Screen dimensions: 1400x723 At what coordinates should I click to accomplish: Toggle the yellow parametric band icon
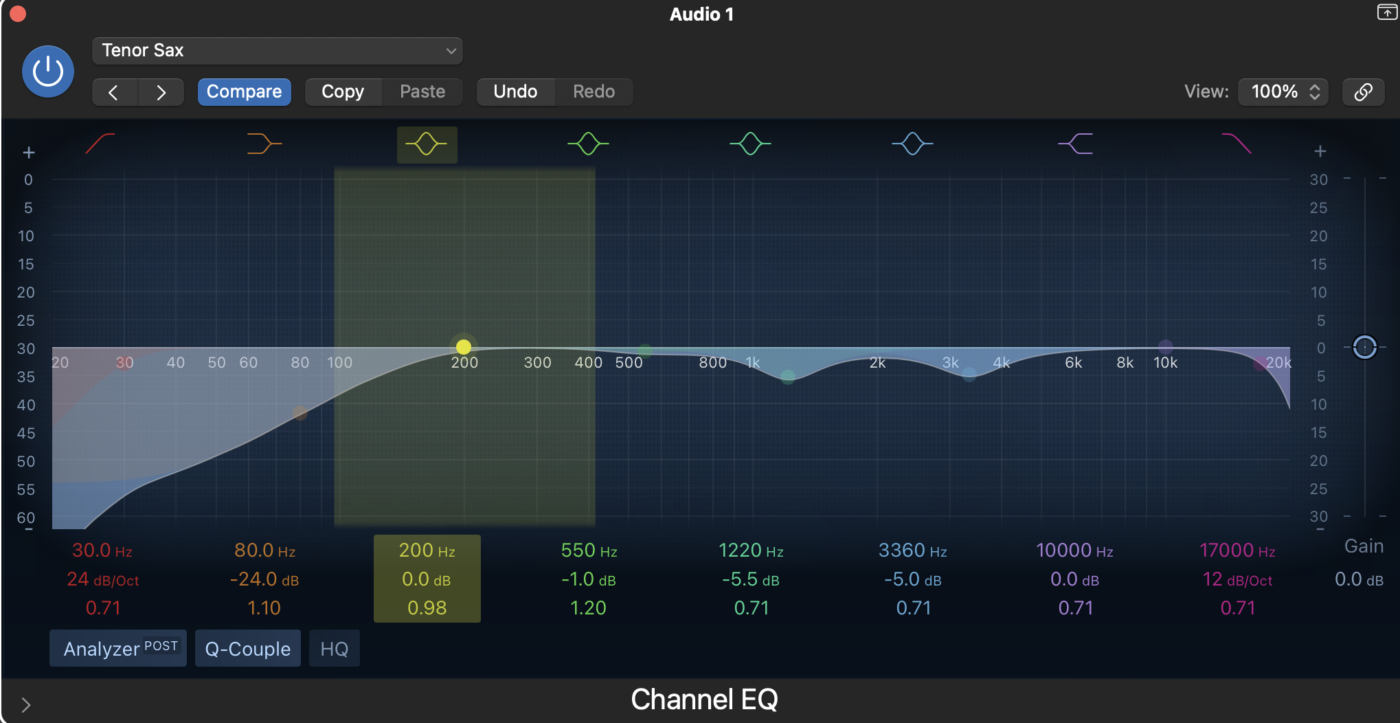tap(427, 145)
